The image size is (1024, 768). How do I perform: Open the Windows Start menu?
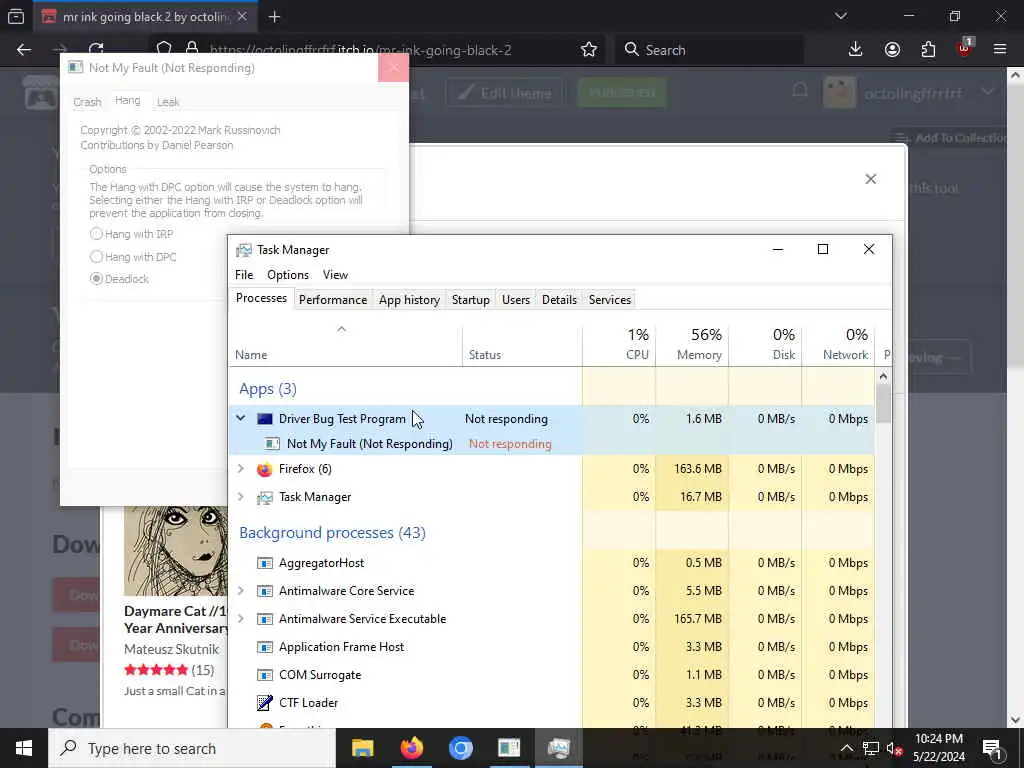coord(24,748)
